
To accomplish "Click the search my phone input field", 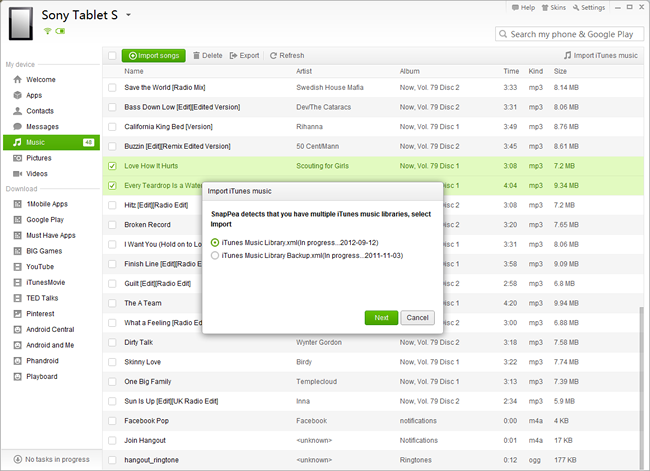I will coord(570,34).
